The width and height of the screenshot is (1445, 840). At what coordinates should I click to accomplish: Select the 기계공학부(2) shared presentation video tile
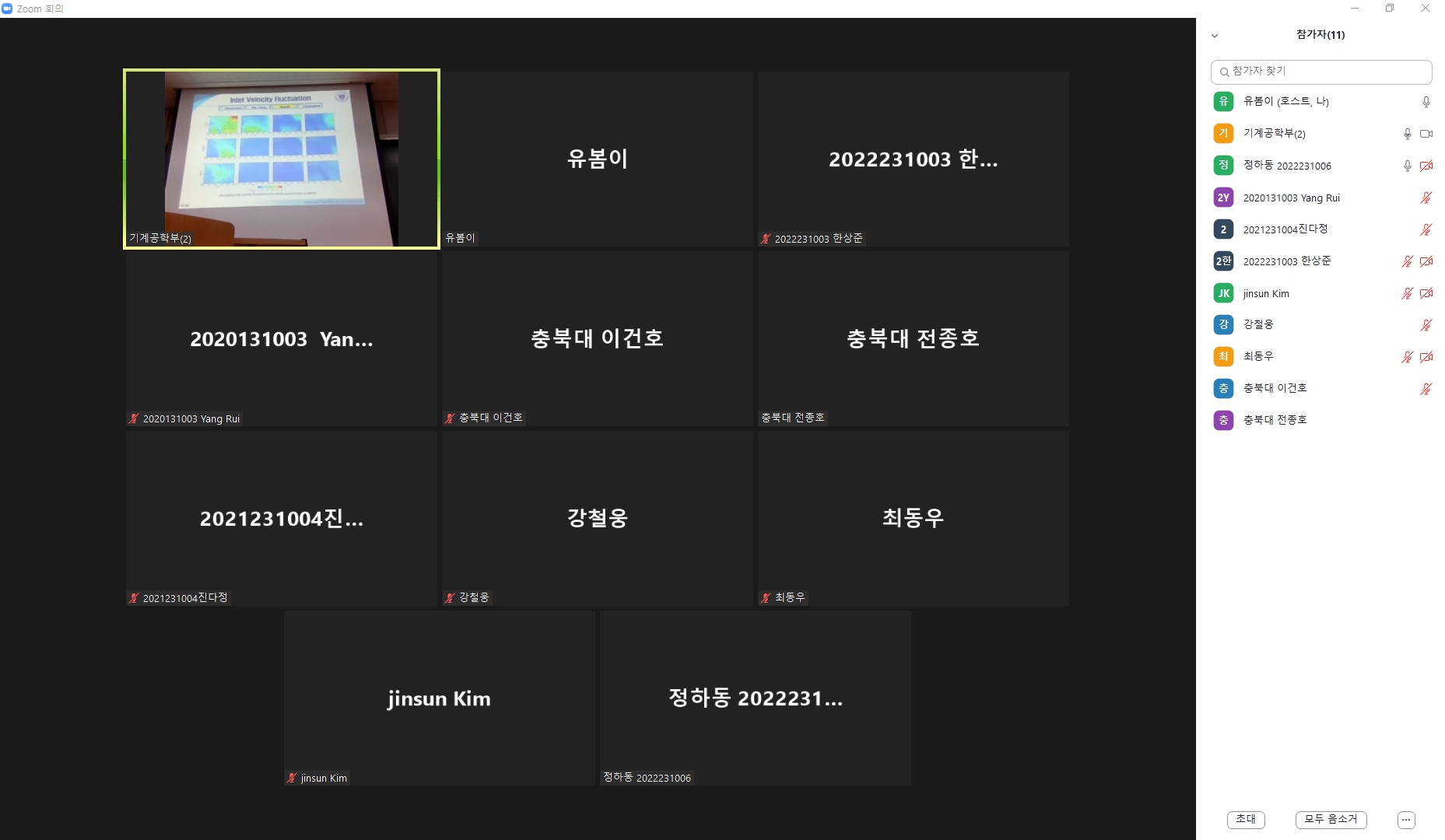(282, 159)
